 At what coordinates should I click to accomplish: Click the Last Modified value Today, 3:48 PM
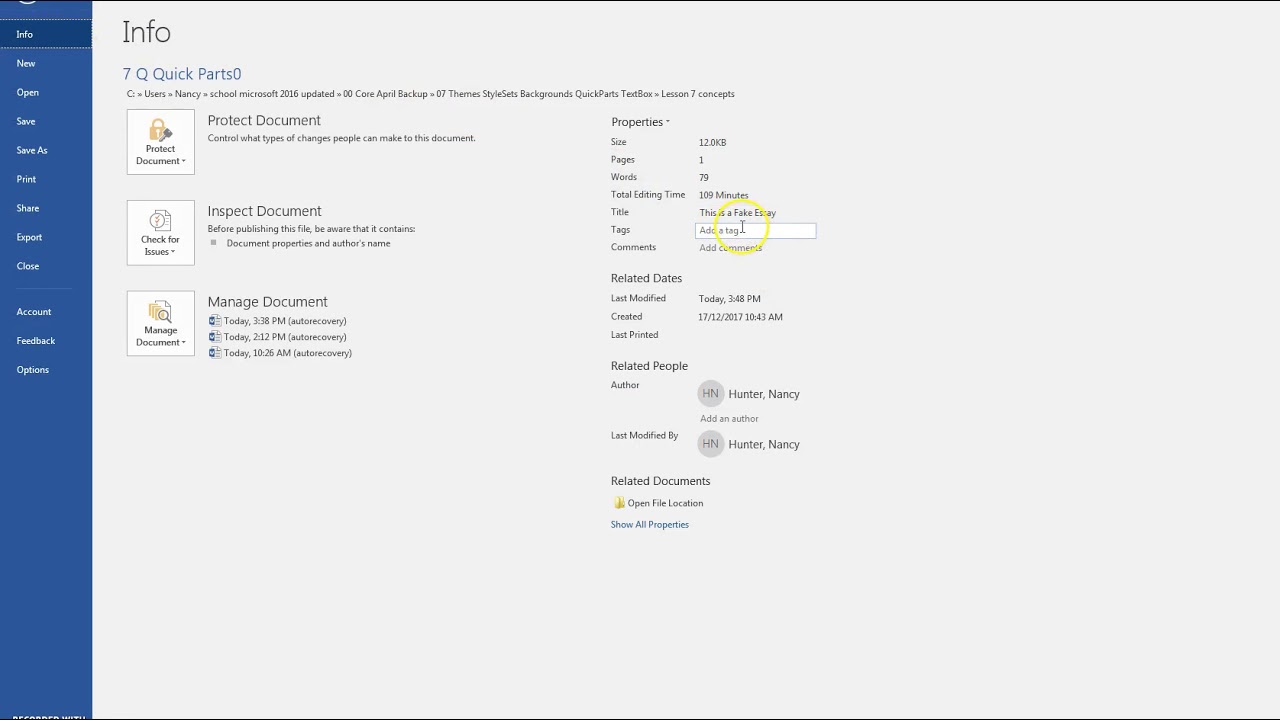pos(730,299)
